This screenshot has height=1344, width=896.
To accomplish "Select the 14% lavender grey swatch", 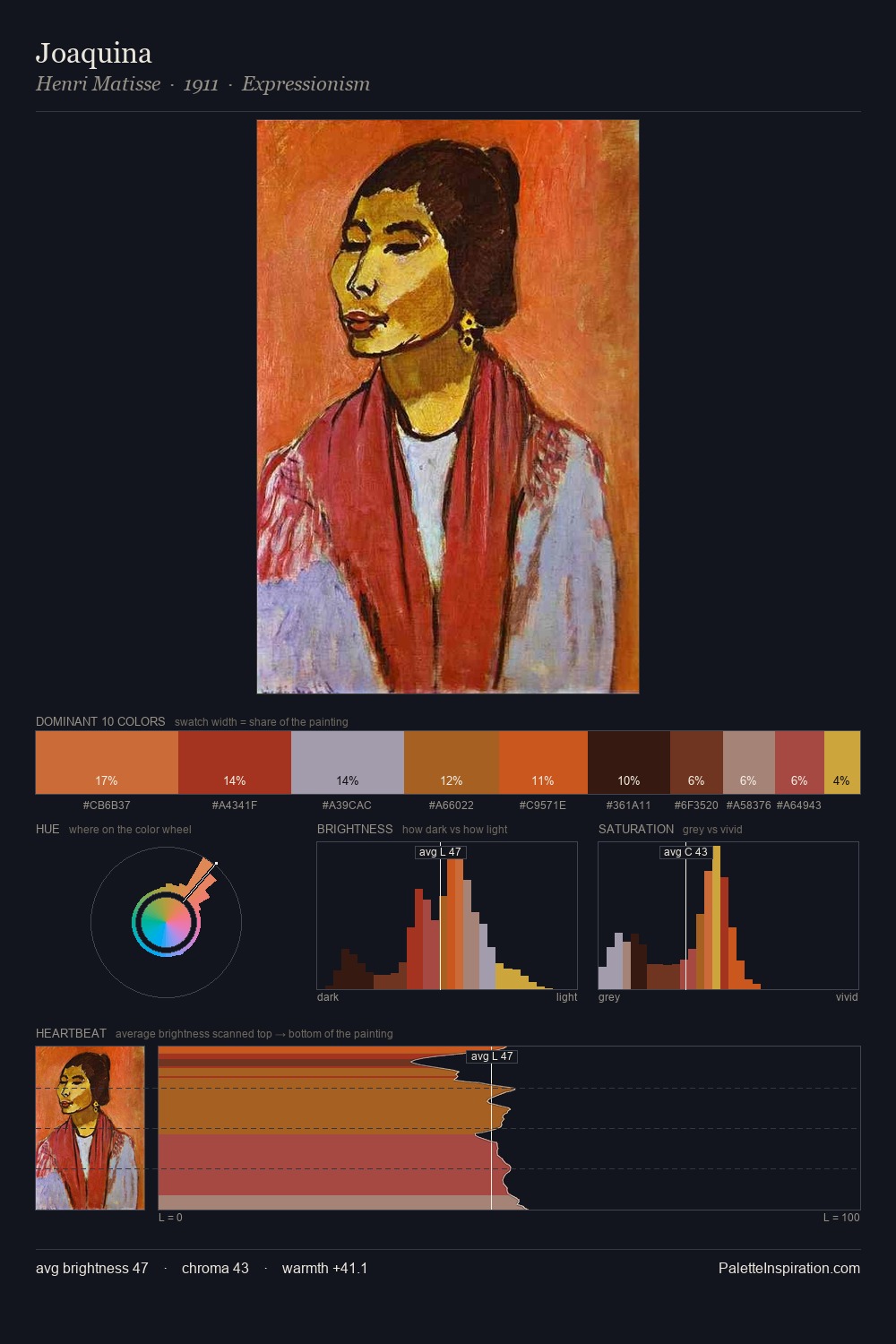I will (348, 762).
